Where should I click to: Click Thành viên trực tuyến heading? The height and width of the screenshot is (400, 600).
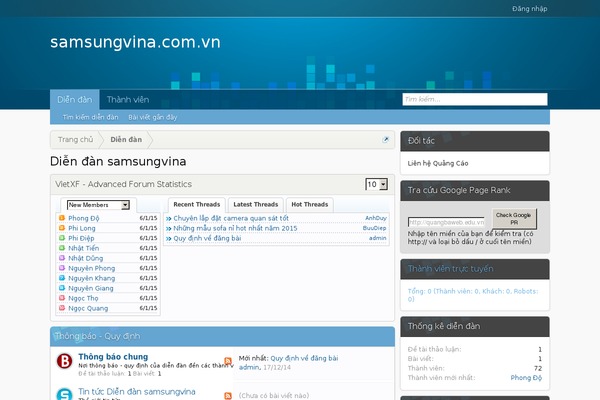click(x=450, y=268)
